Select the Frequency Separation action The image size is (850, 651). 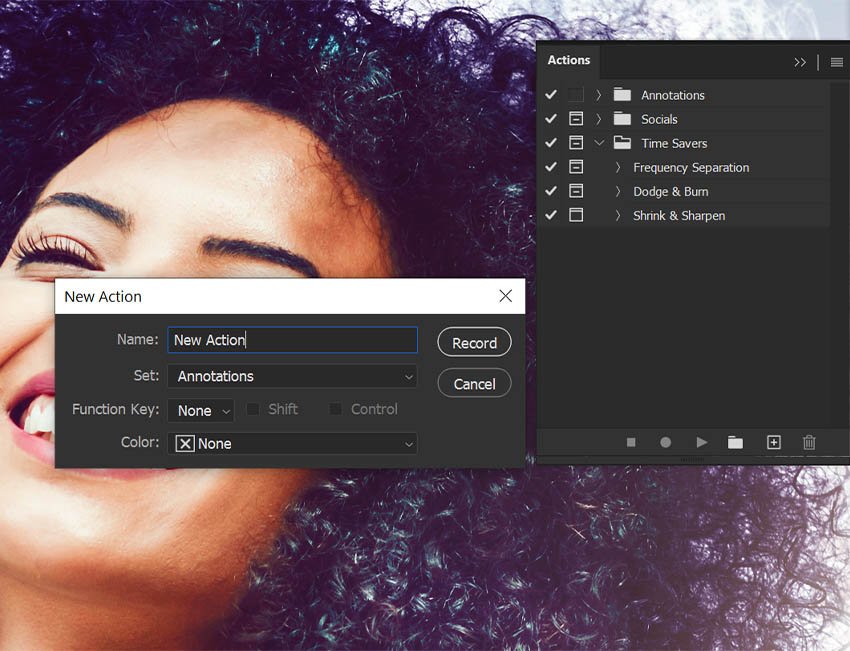point(691,167)
